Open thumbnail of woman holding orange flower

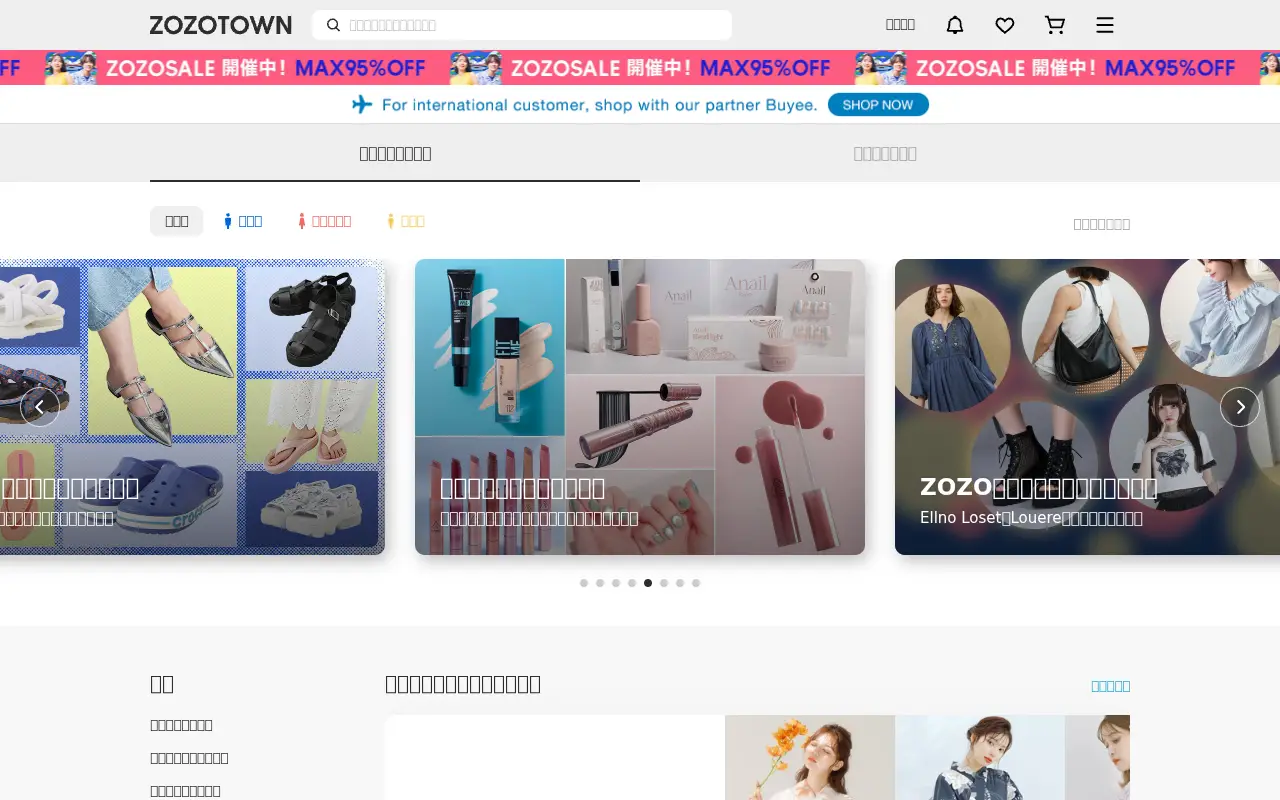(810, 757)
